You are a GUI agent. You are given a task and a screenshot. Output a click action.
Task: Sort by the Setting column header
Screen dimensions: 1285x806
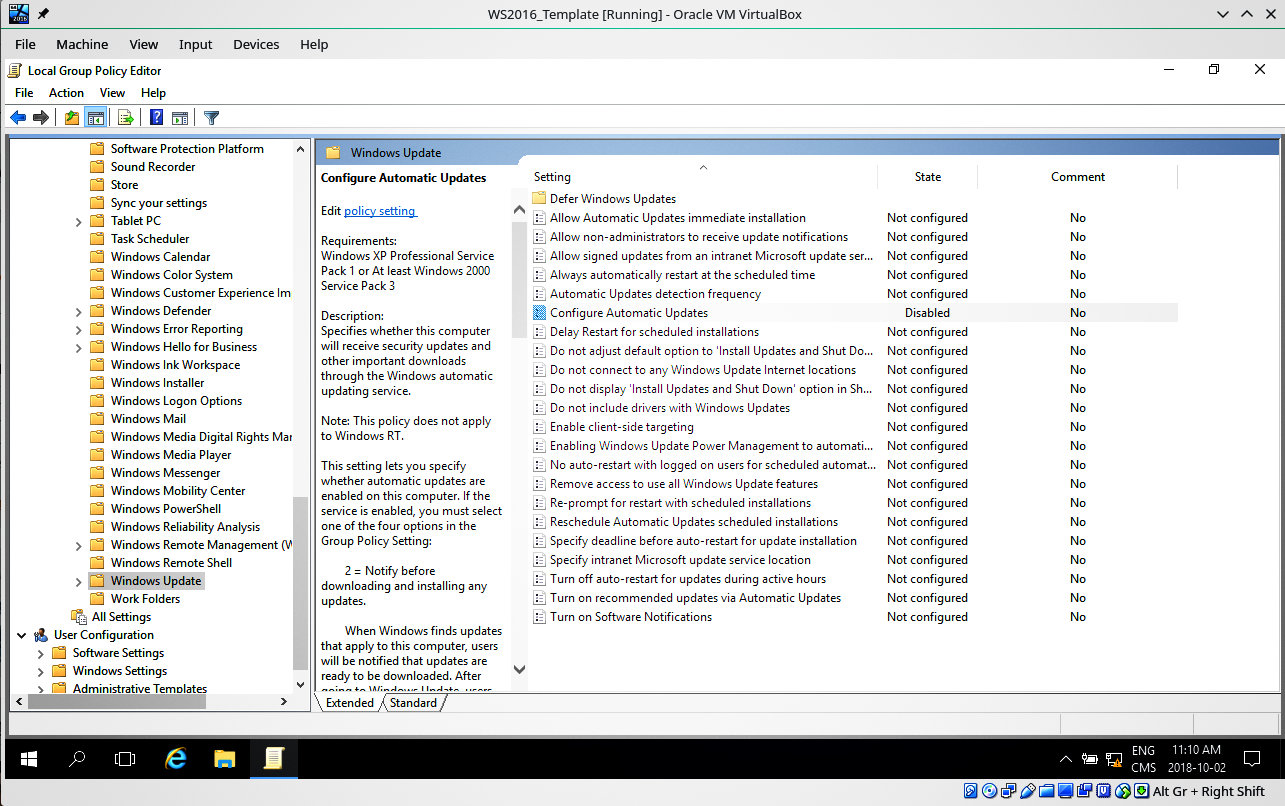coord(702,177)
